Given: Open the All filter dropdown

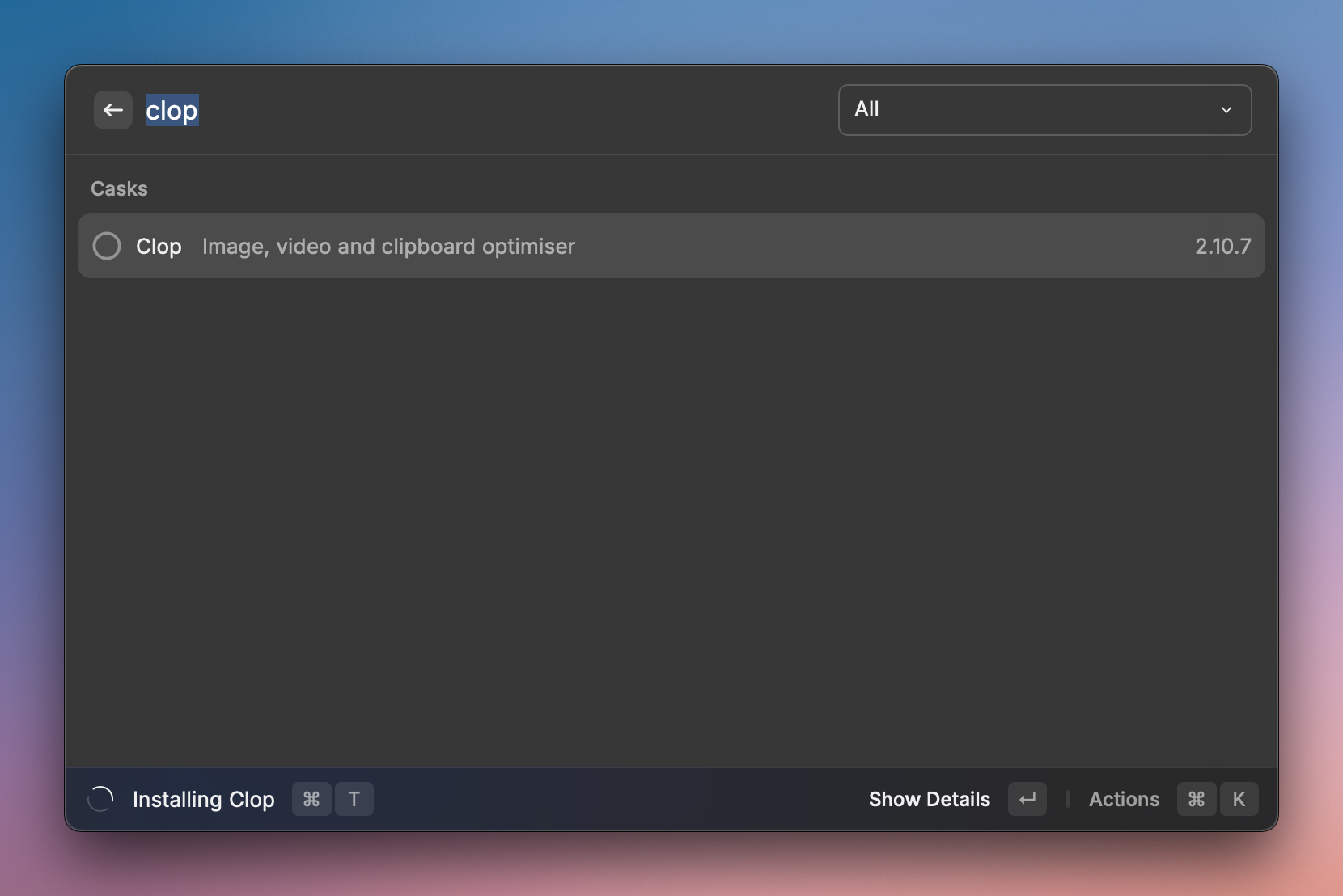Looking at the screenshot, I should point(1043,109).
